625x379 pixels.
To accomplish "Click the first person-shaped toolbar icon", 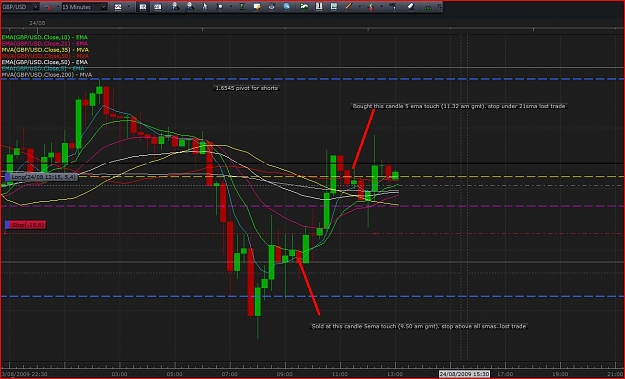I will coord(175,7).
